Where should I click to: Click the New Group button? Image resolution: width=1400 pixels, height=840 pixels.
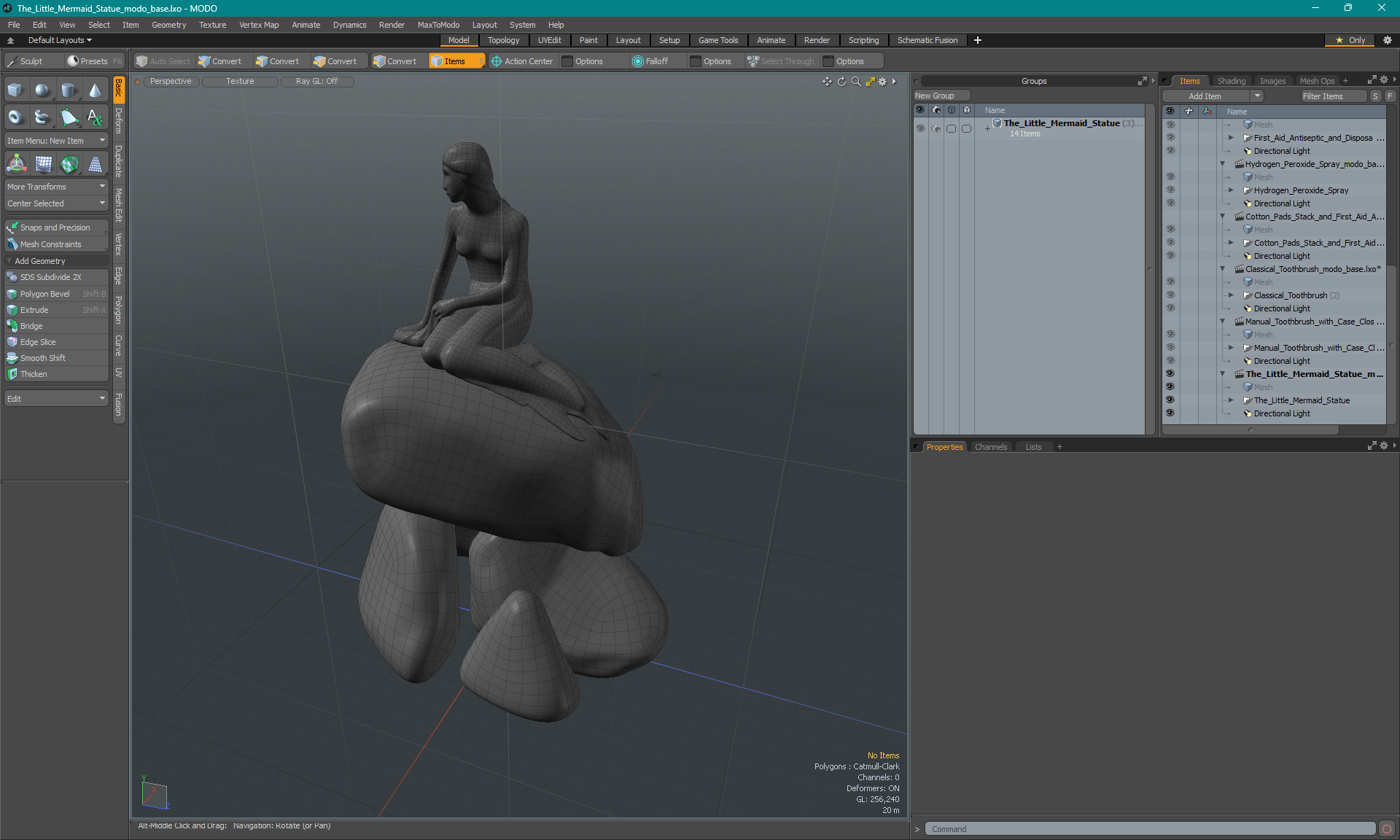coord(941,96)
